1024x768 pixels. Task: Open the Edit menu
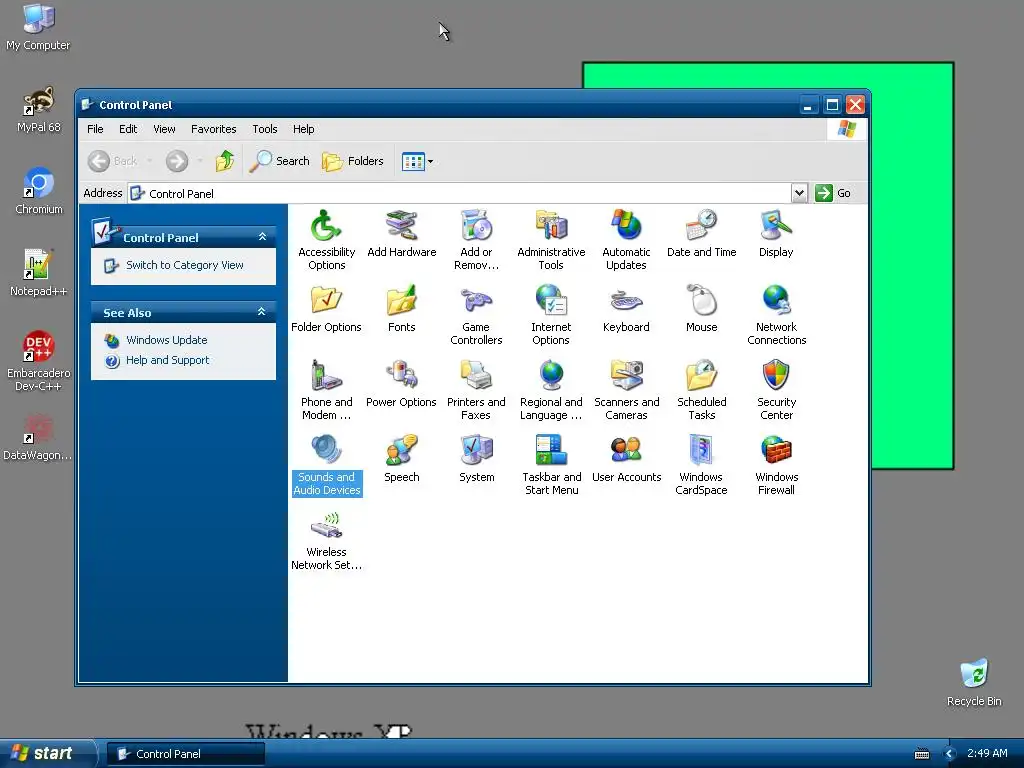point(128,129)
